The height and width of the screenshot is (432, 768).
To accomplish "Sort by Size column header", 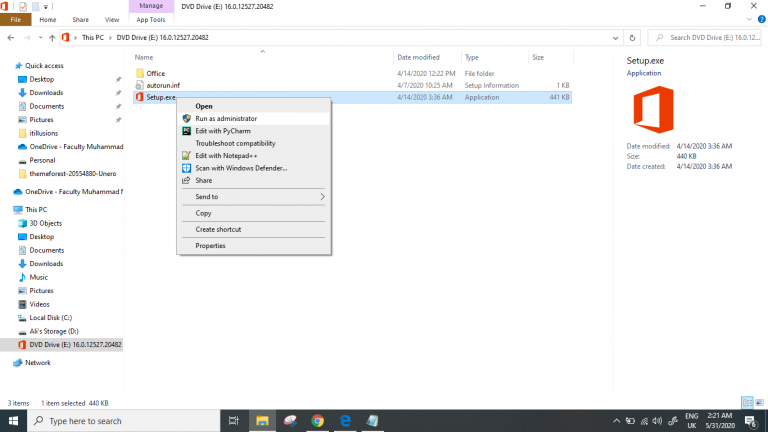I will (538, 57).
